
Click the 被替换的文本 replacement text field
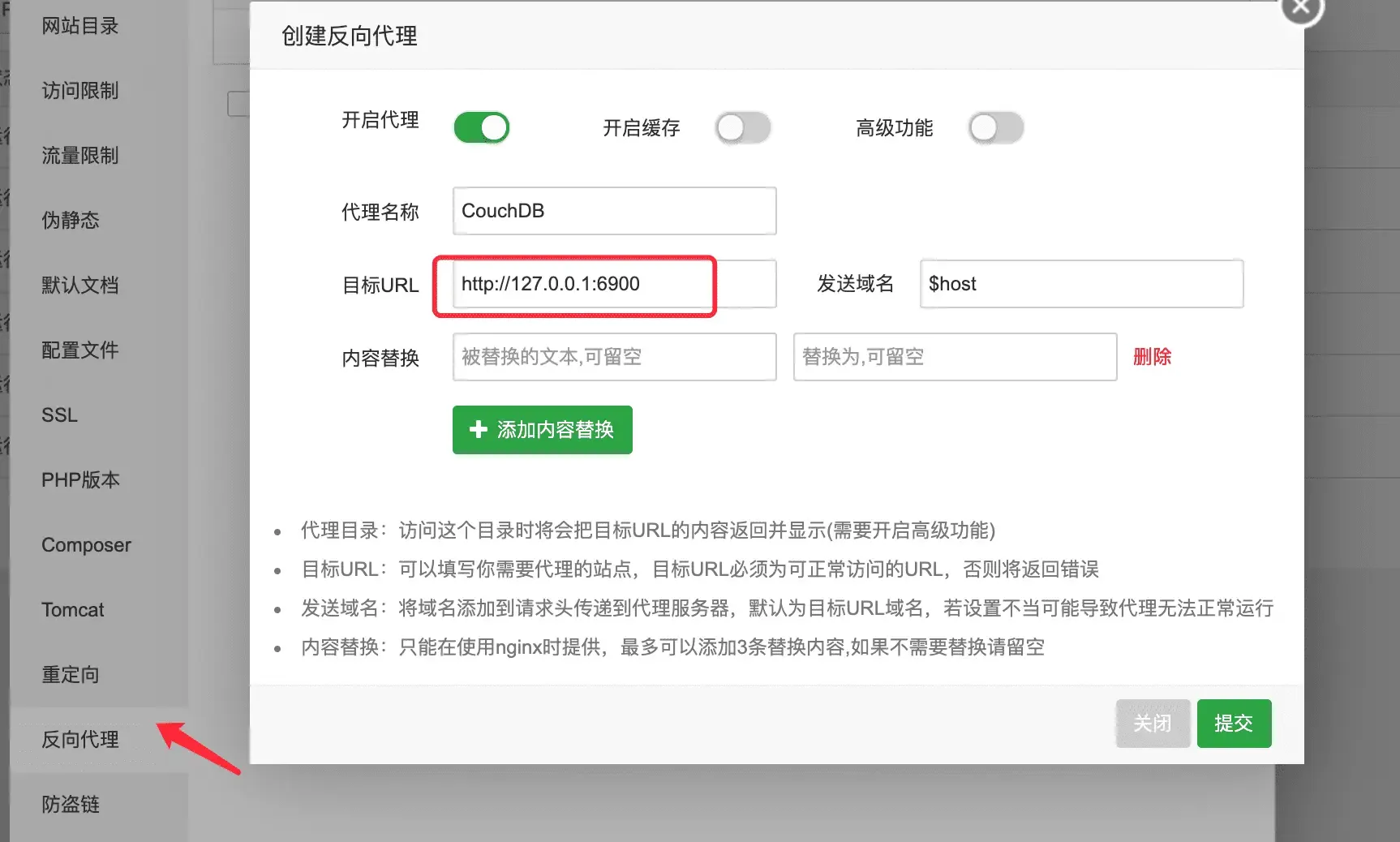(613, 357)
